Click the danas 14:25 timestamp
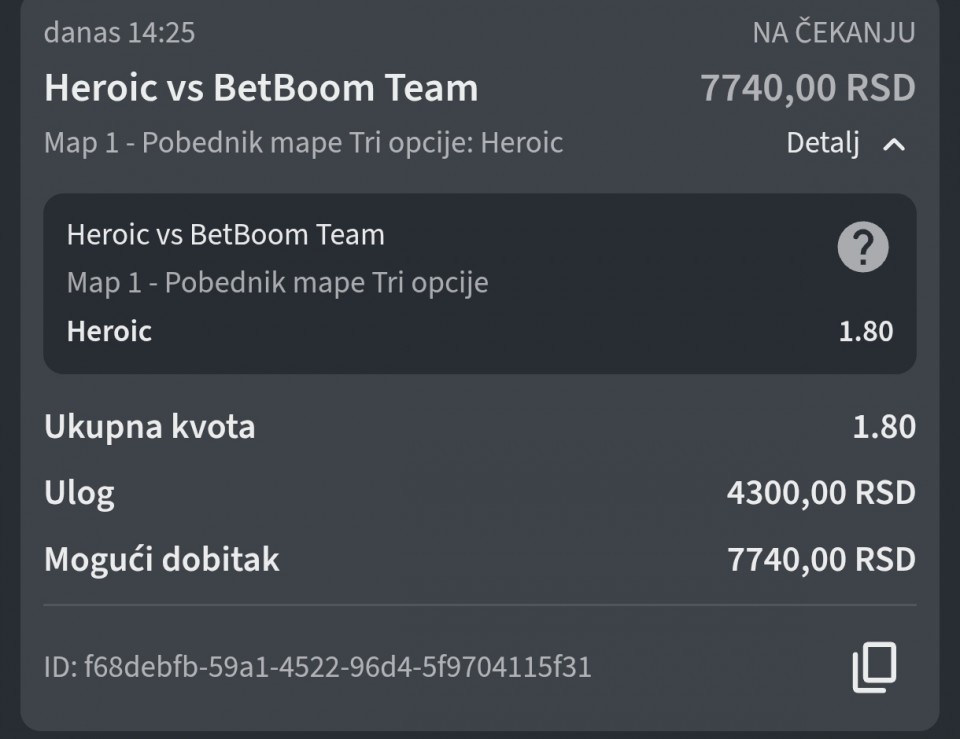 (119, 32)
